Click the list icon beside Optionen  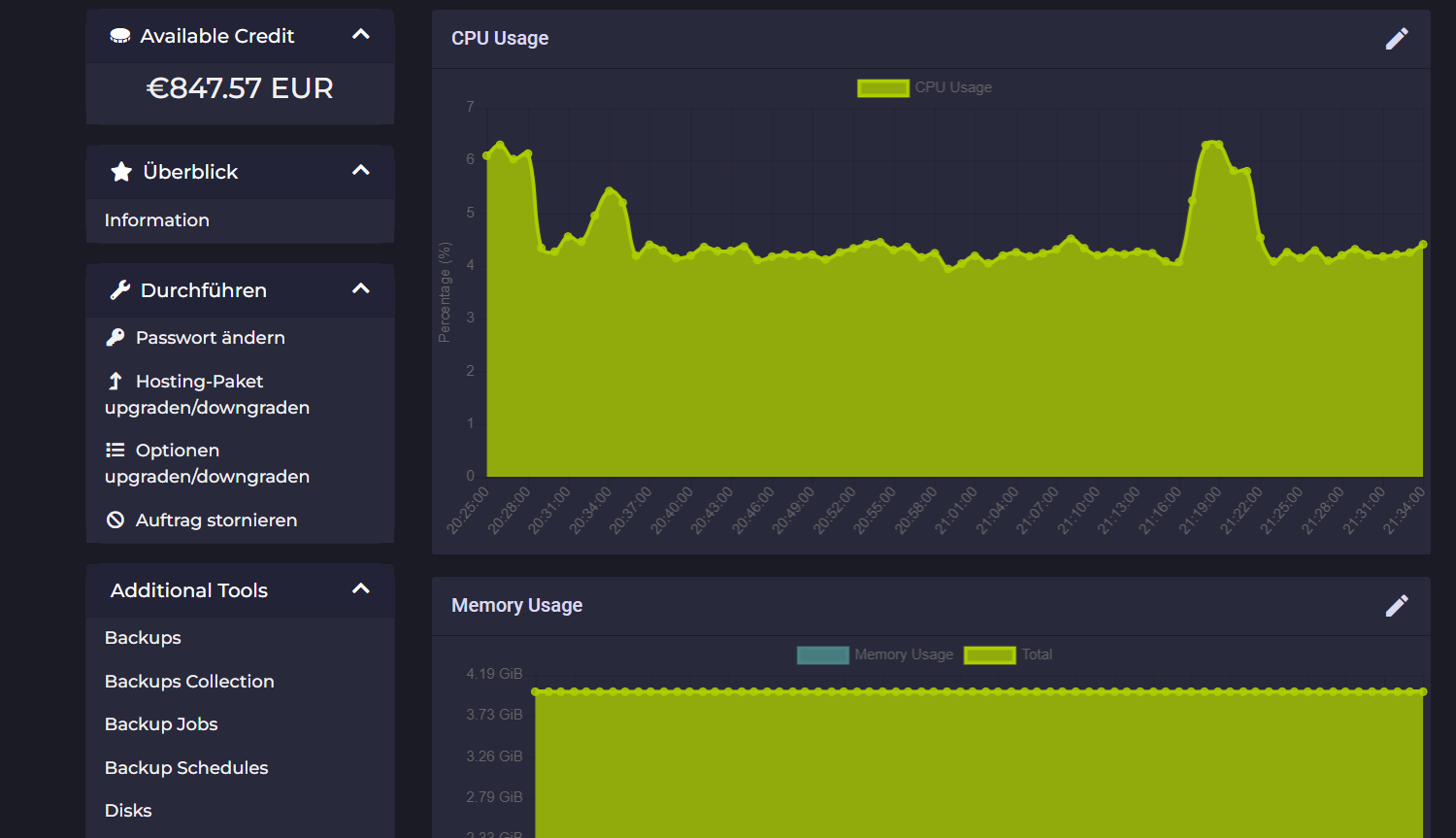coord(116,450)
